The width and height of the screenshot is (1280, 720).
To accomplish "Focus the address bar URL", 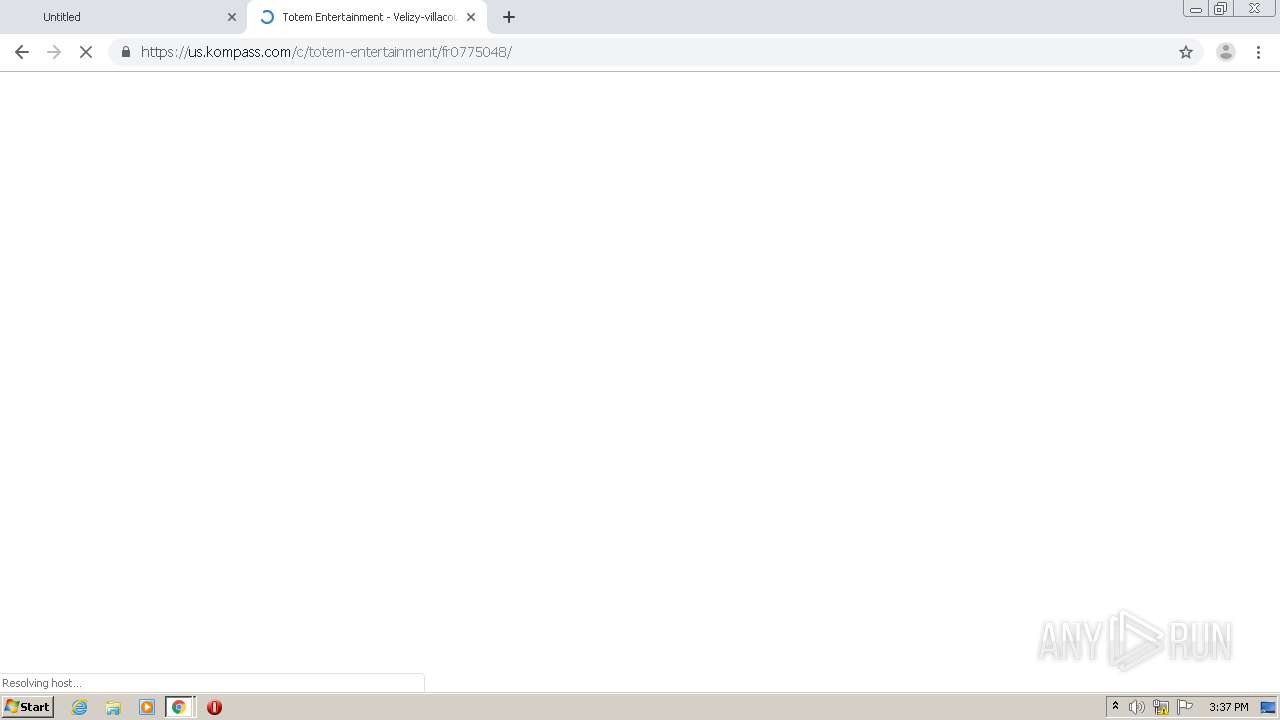I will click(x=655, y=52).
